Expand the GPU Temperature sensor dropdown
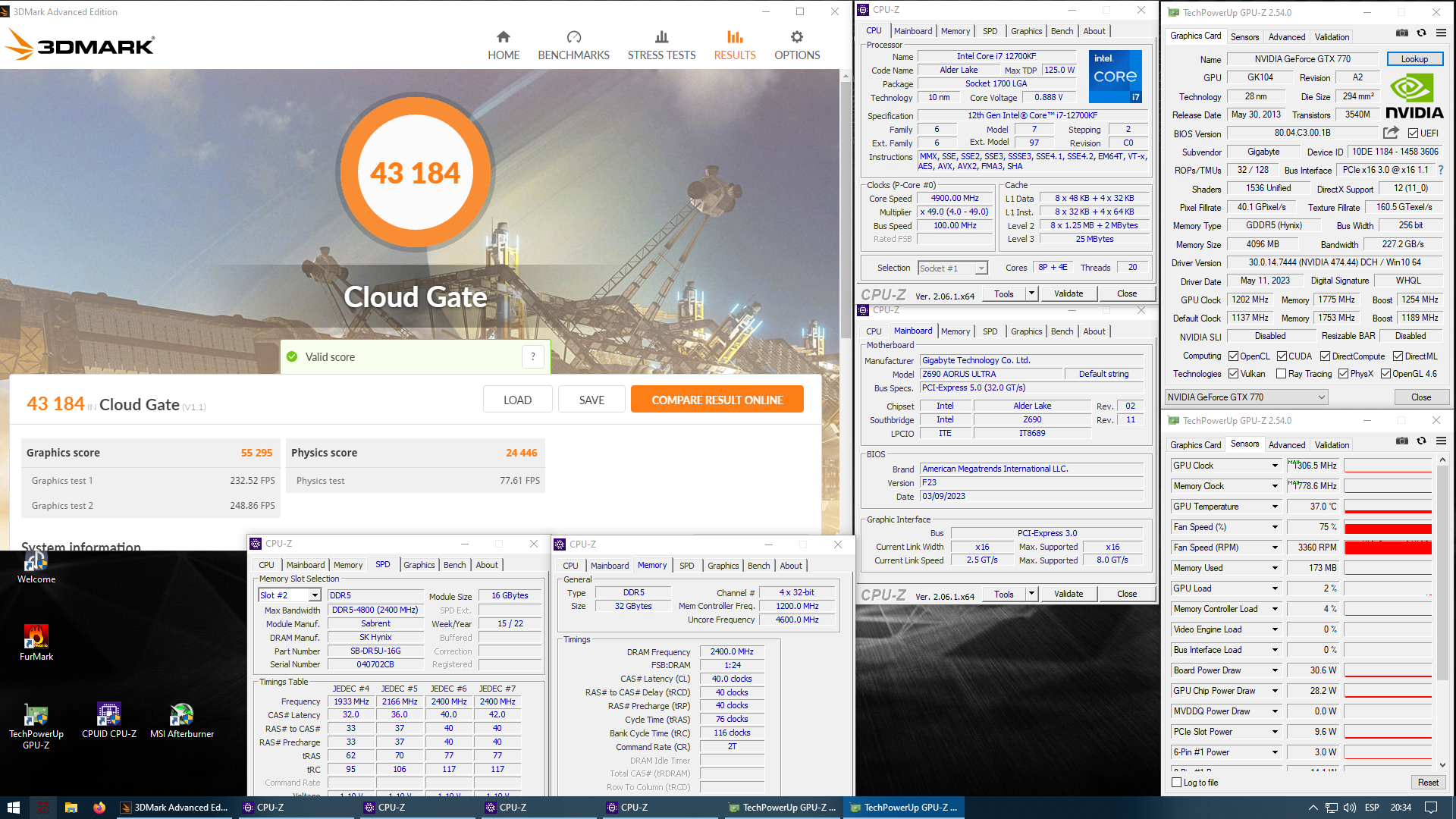This screenshot has height=819, width=1456. (x=1275, y=507)
